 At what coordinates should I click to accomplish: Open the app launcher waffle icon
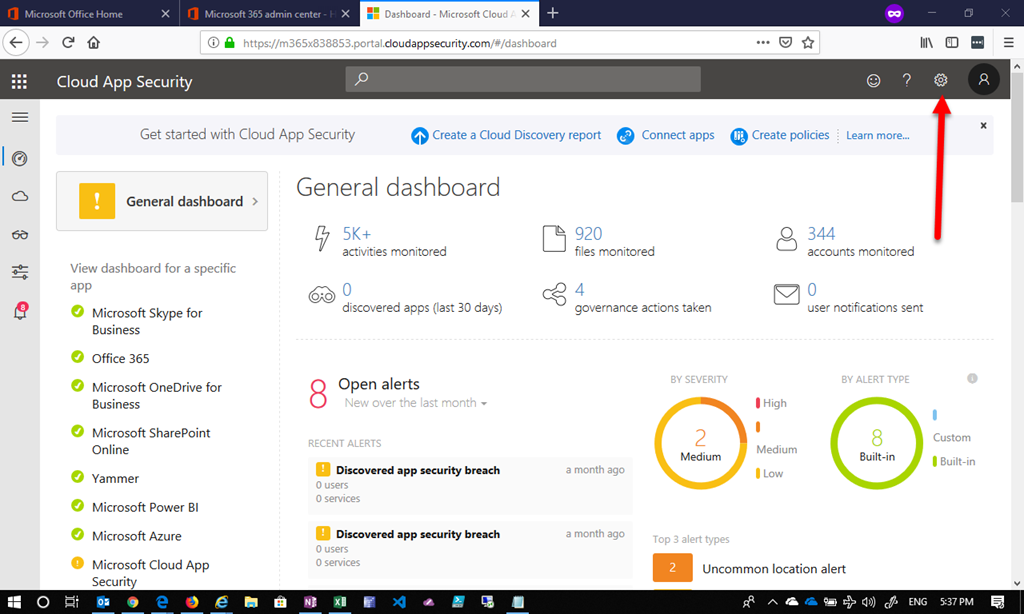[x=19, y=82]
